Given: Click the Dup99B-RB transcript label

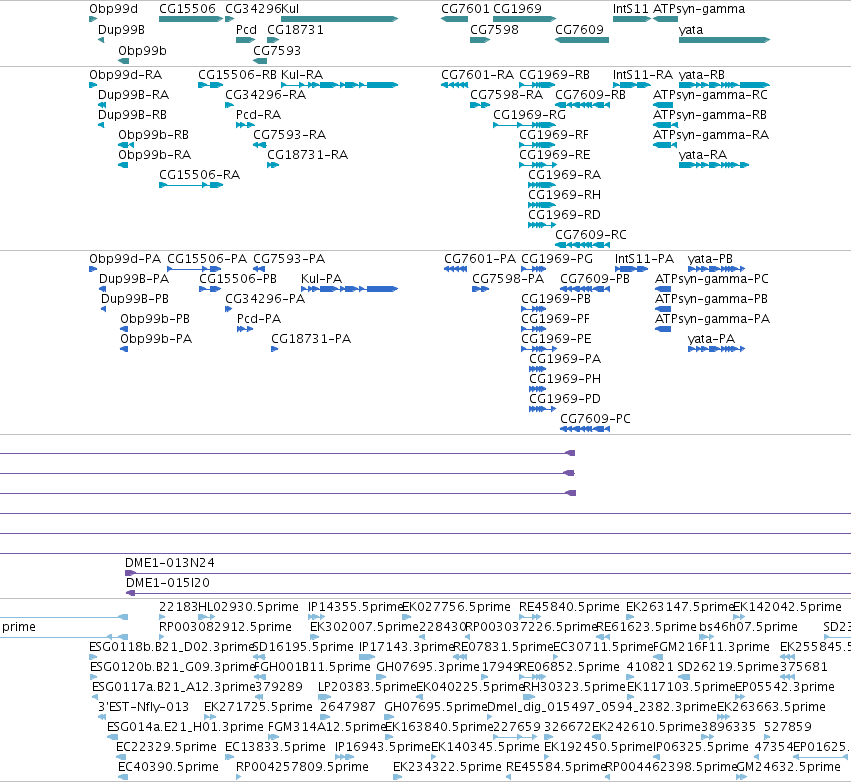Looking at the screenshot, I should 132,115.
